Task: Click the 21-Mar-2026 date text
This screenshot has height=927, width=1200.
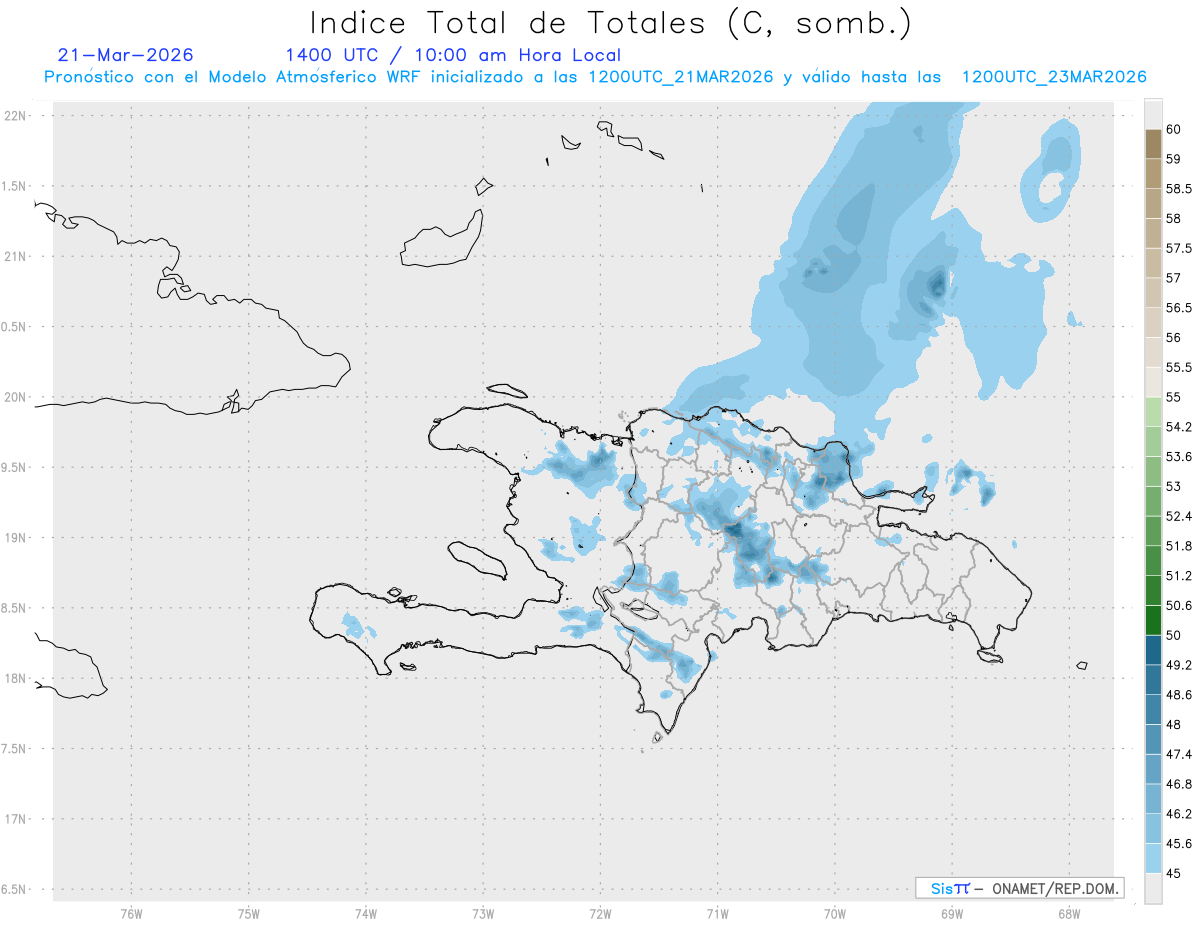Action: [x=126, y=55]
